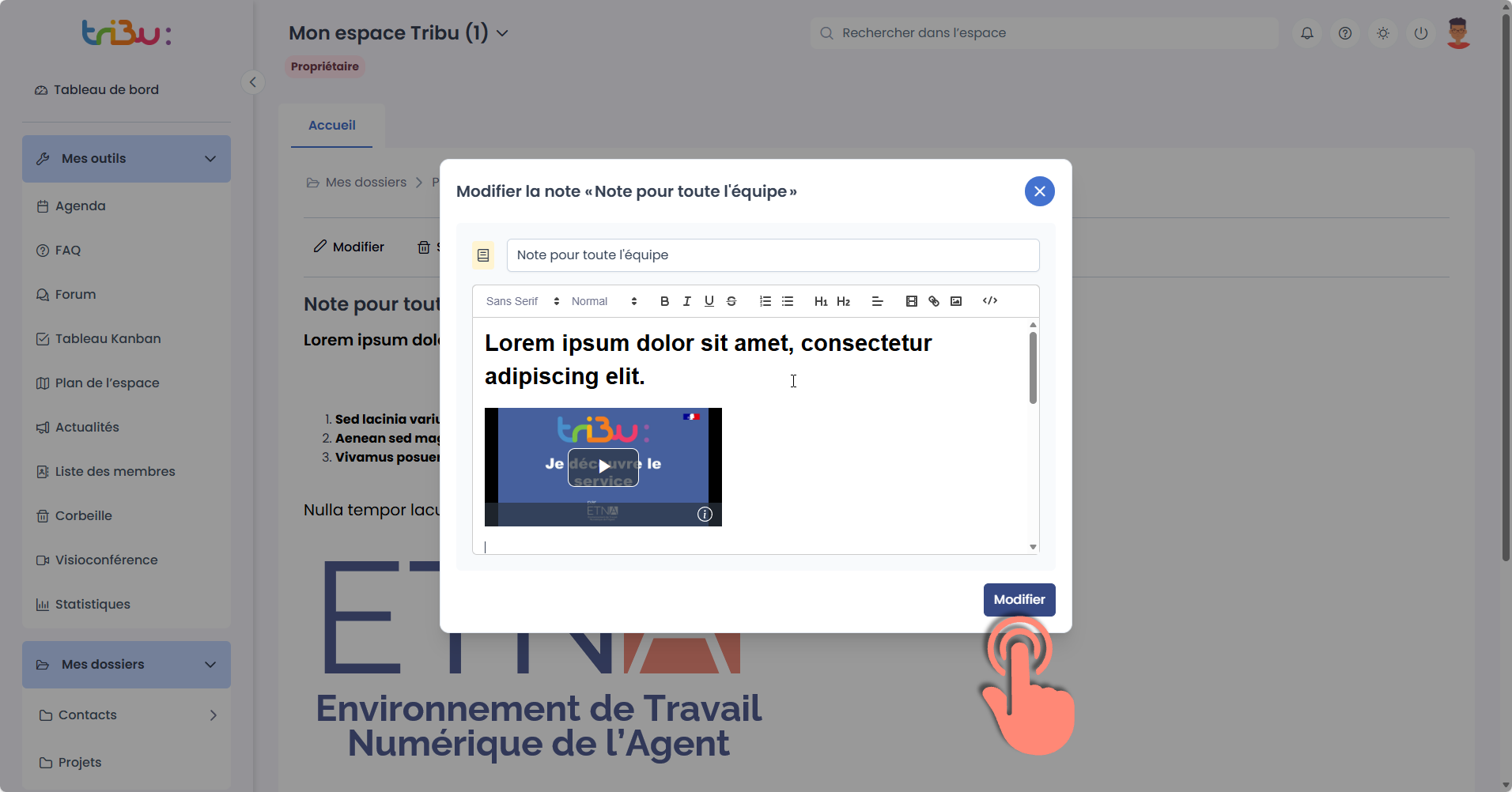Close the Modifier la note dialog
Viewport: 1512px width, 792px height.
[1039, 191]
